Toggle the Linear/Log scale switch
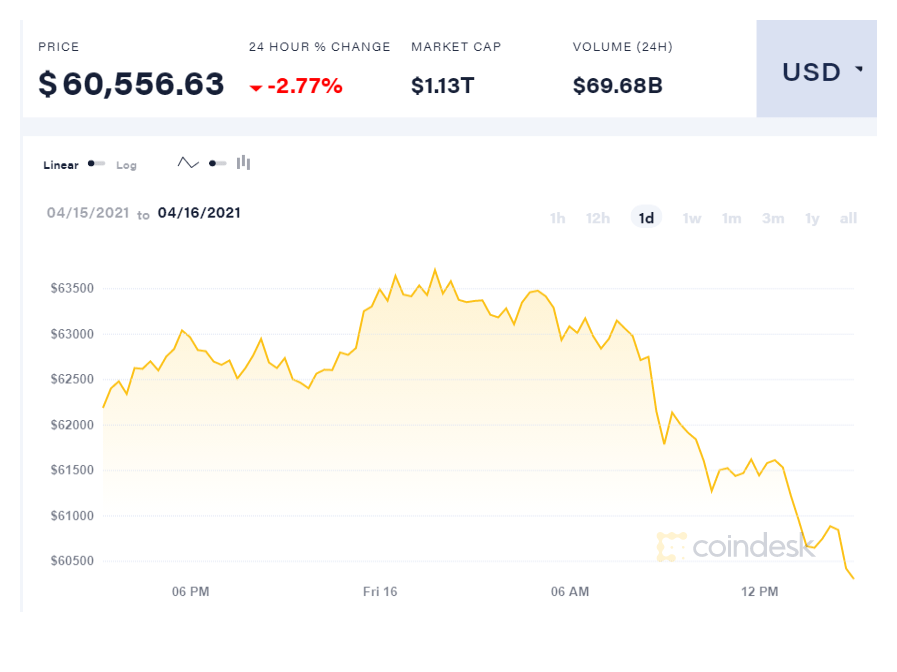 96,164
